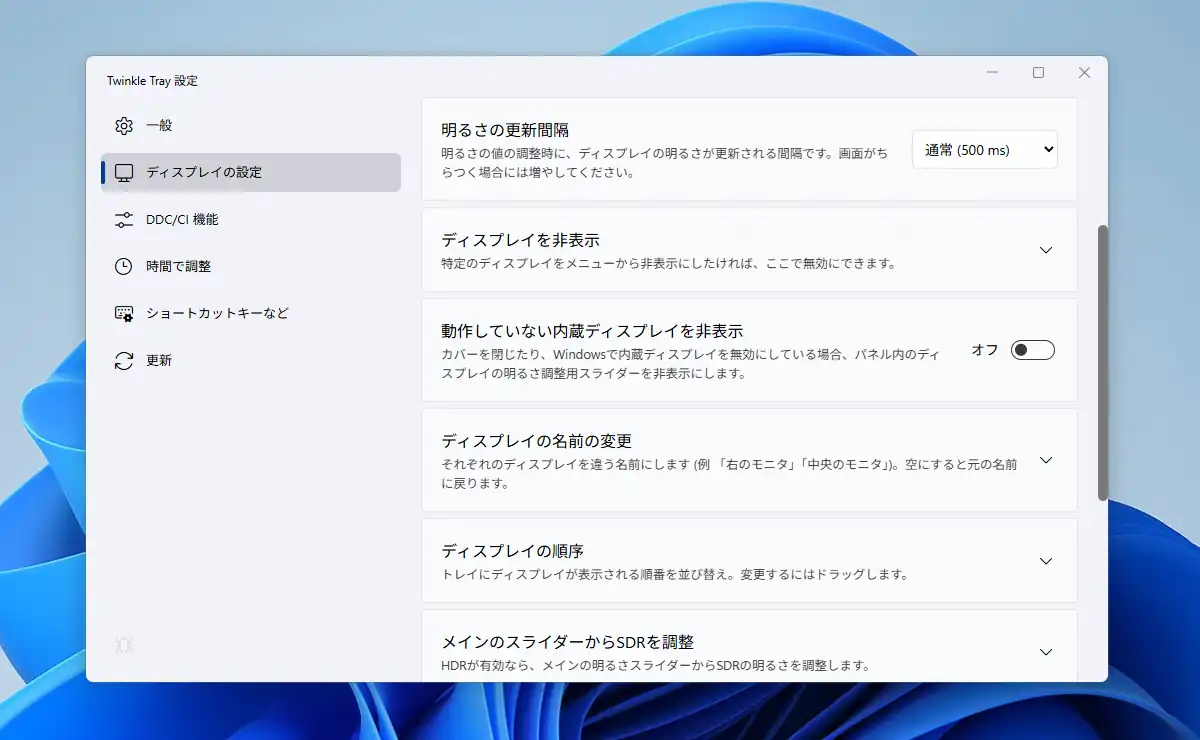
Task: Click the gear icon beside 一般
Action: [x=124, y=126]
